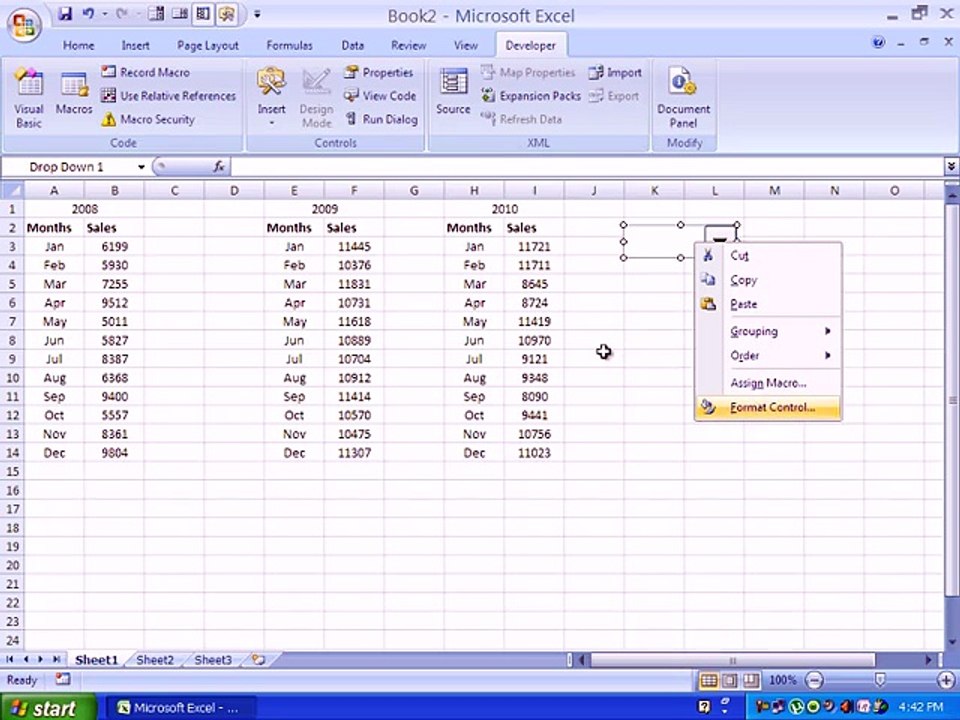The width and height of the screenshot is (960, 720).
Task: Open the Insert controls dropdown
Action: pos(271,98)
